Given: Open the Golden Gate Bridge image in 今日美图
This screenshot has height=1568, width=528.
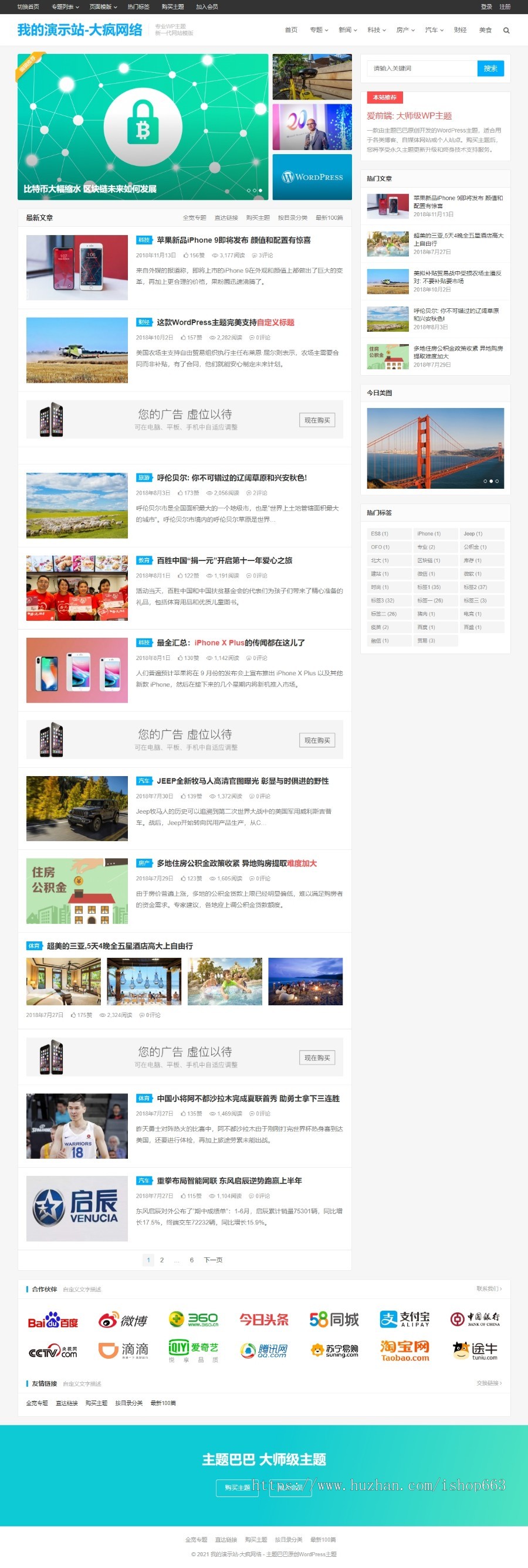Looking at the screenshot, I should pos(435,448).
